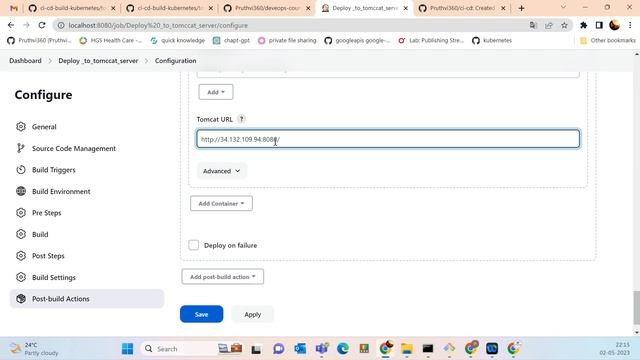Open the weather widget on the taskbar
Viewport: 640px width, 360px height.
click(35, 349)
